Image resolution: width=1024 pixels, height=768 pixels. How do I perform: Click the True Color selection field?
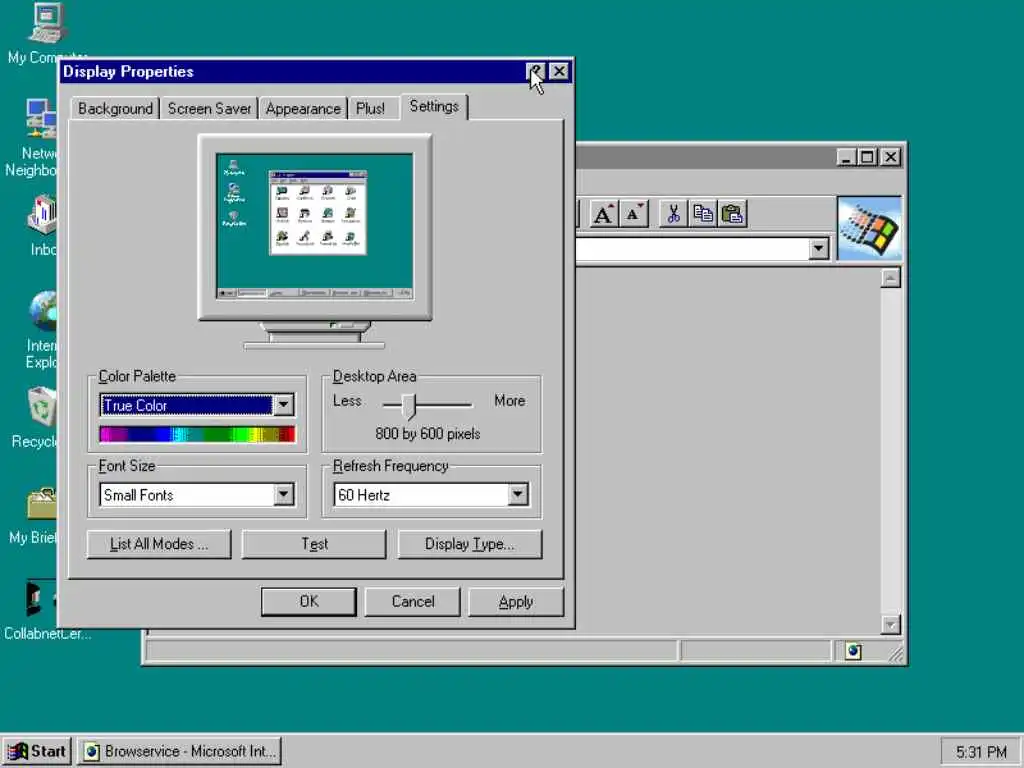click(186, 405)
